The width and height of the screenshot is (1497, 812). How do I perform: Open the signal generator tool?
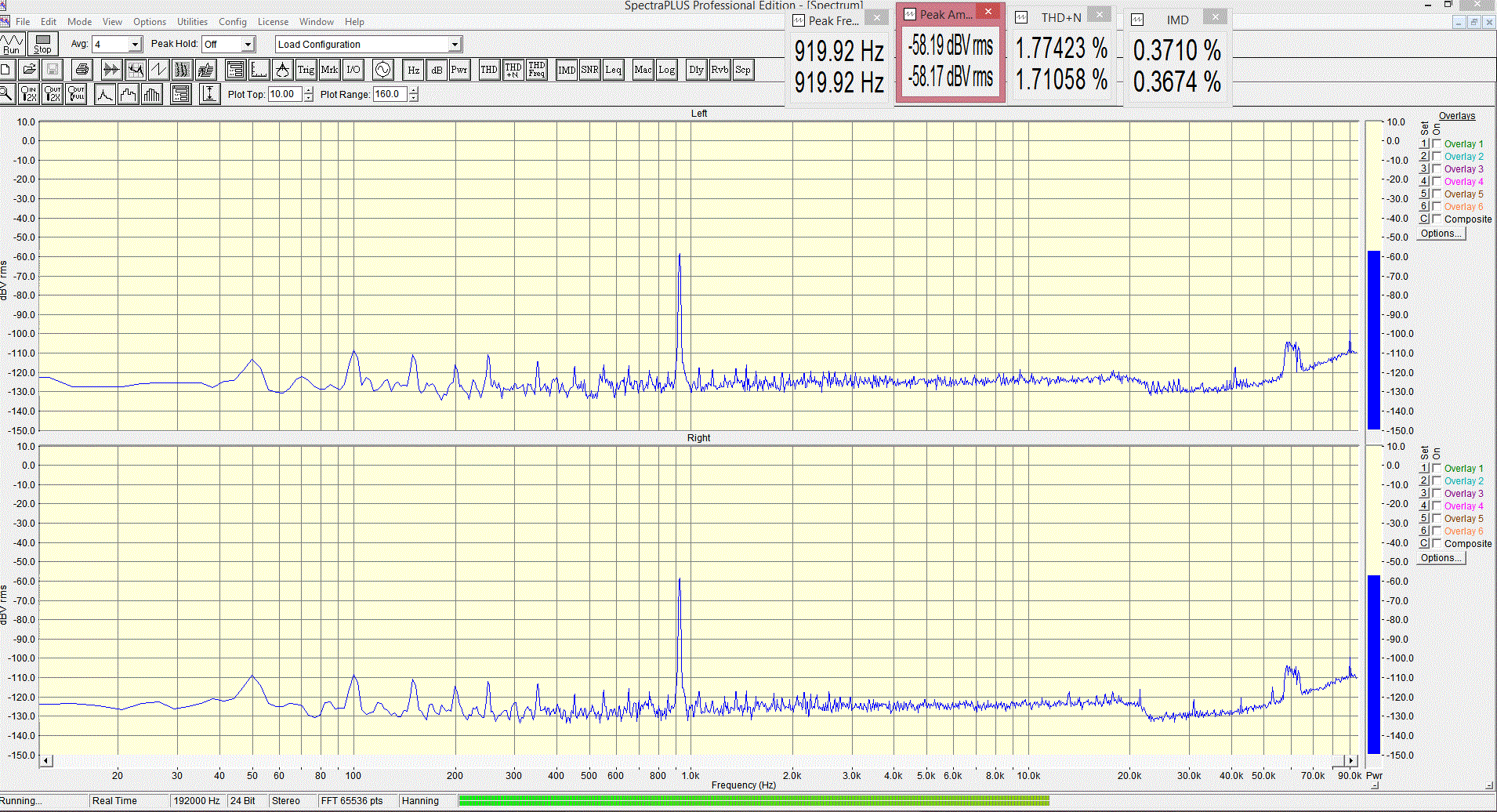tap(382, 70)
